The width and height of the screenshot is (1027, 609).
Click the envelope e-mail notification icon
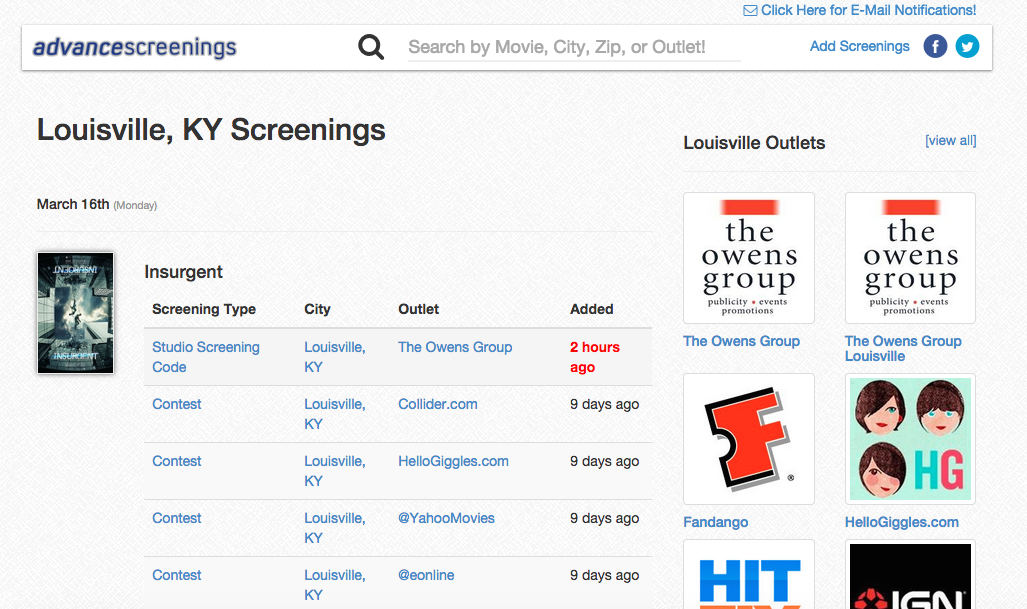(x=751, y=10)
